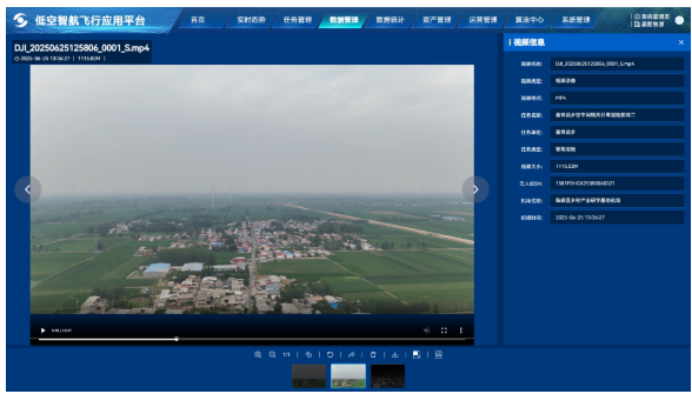Click the last toolbar icon at far right
This screenshot has width=692, height=395.
(438, 354)
